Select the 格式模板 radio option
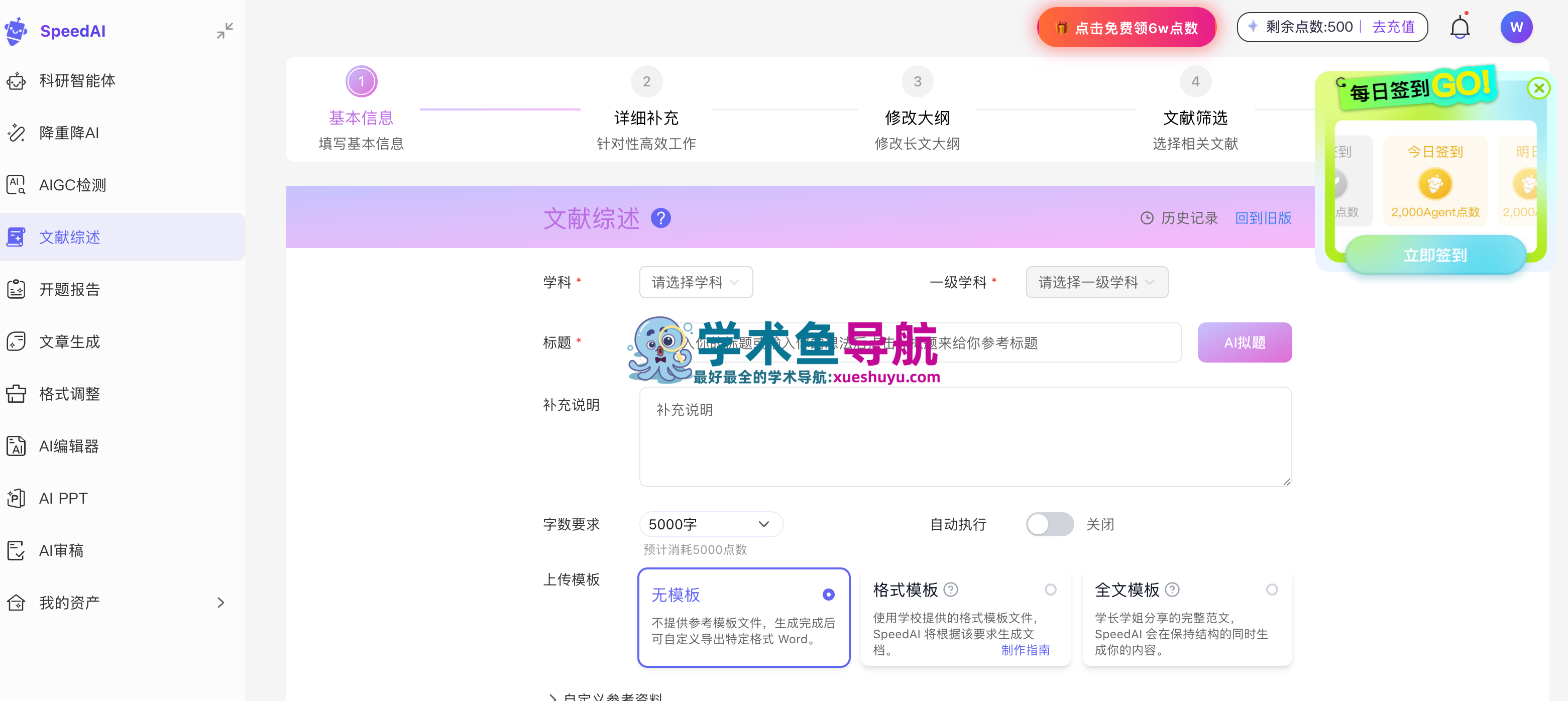 pos(1051,590)
